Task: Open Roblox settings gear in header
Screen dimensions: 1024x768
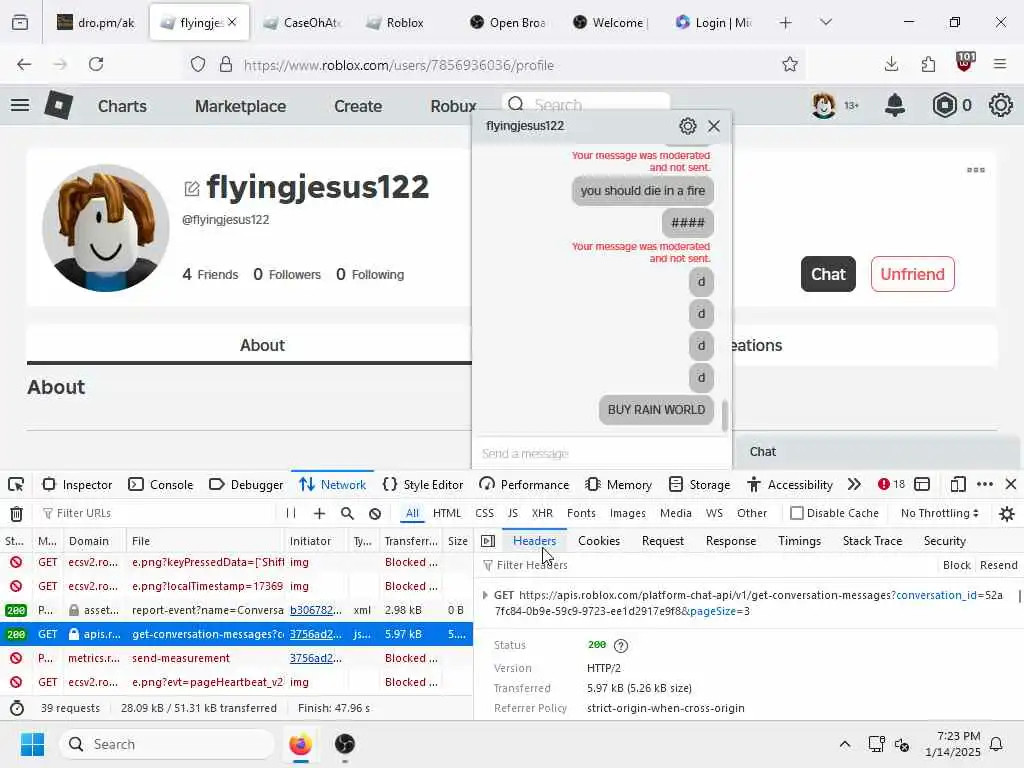Action: [1000, 105]
